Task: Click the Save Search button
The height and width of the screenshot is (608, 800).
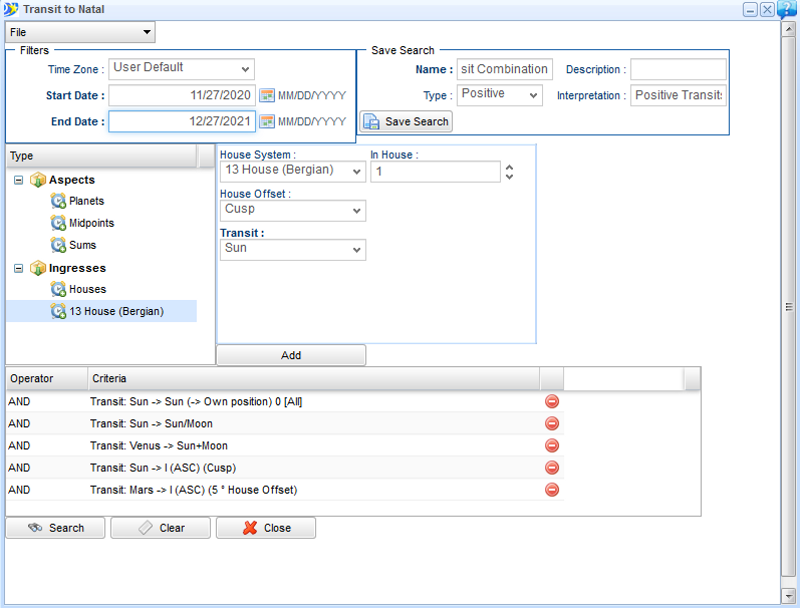Action: [x=406, y=122]
